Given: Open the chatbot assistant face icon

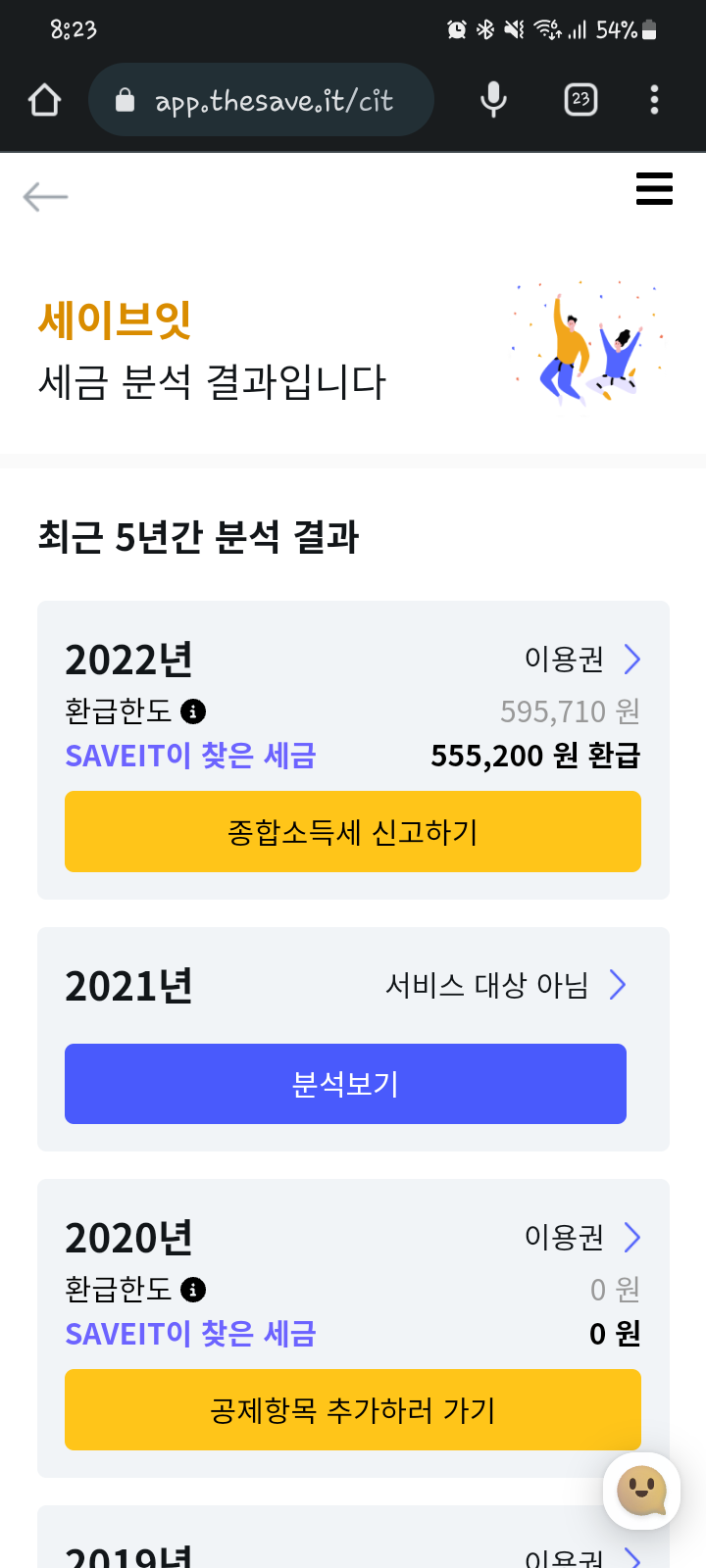Looking at the screenshot, I should click(641, 1491).
